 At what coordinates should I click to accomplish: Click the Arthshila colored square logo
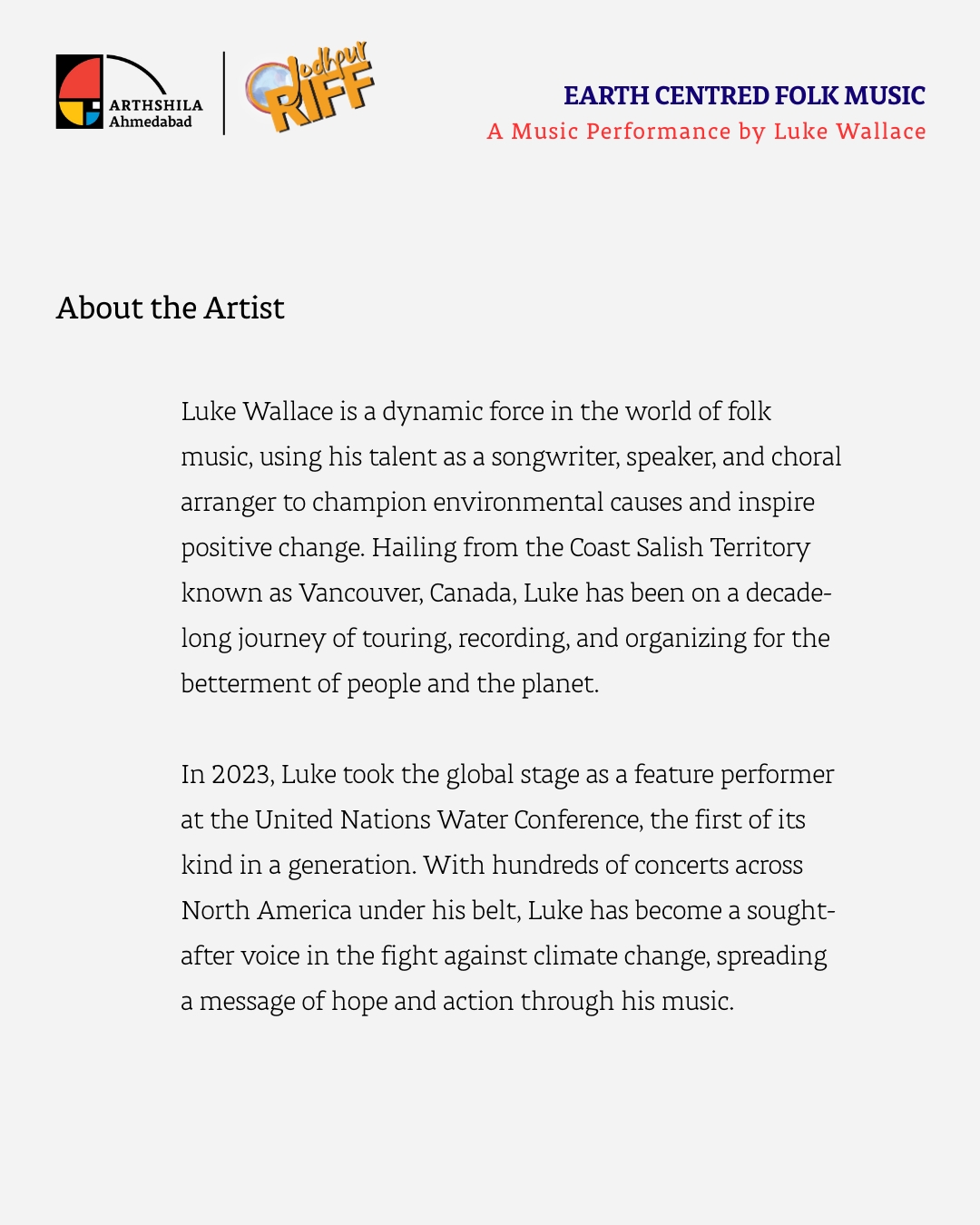(x=80, y=92)
